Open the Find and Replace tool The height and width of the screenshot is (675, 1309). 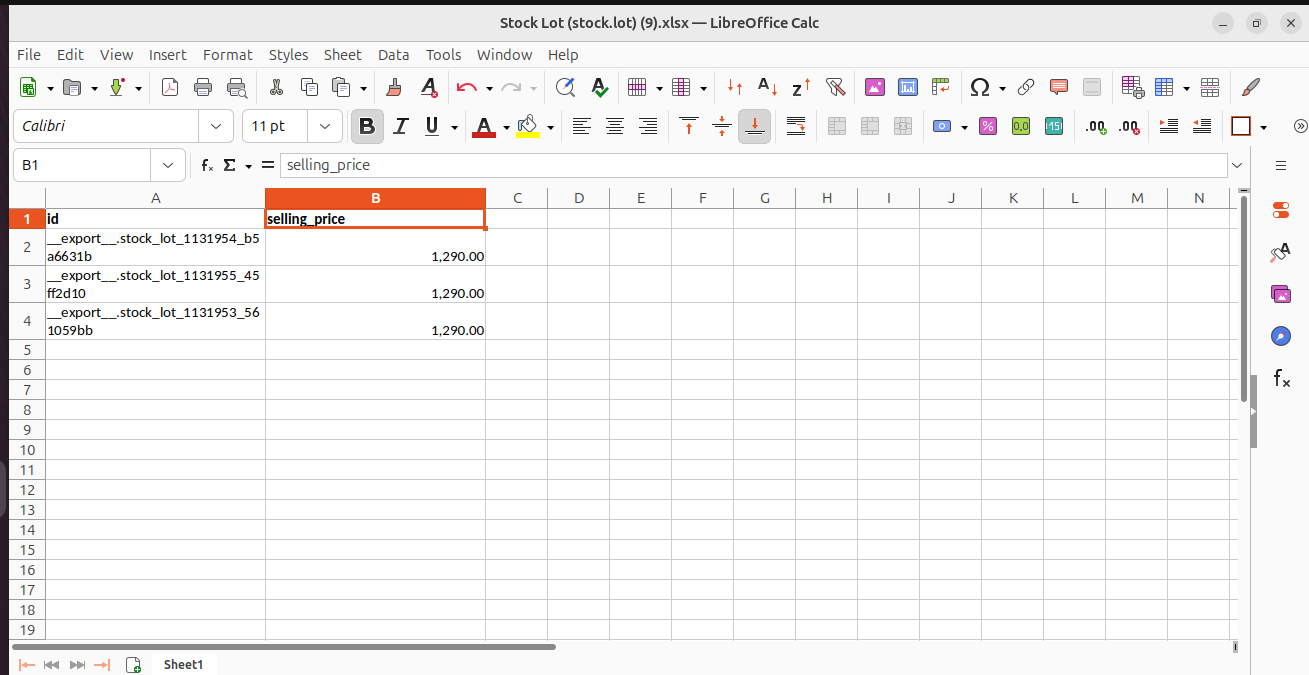565,88
